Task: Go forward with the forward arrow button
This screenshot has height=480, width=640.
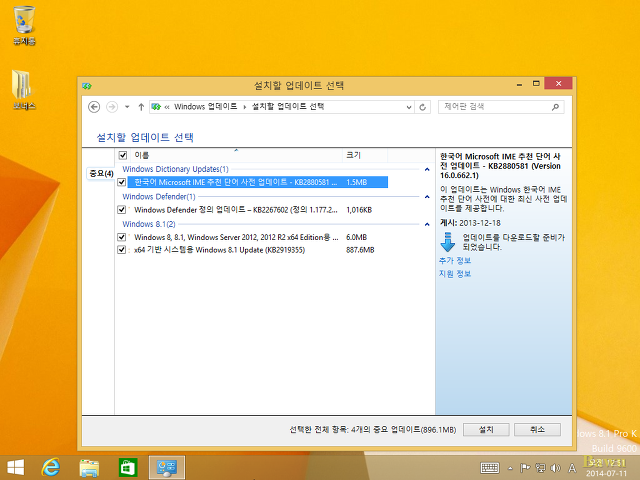Action: coord(112,107)
